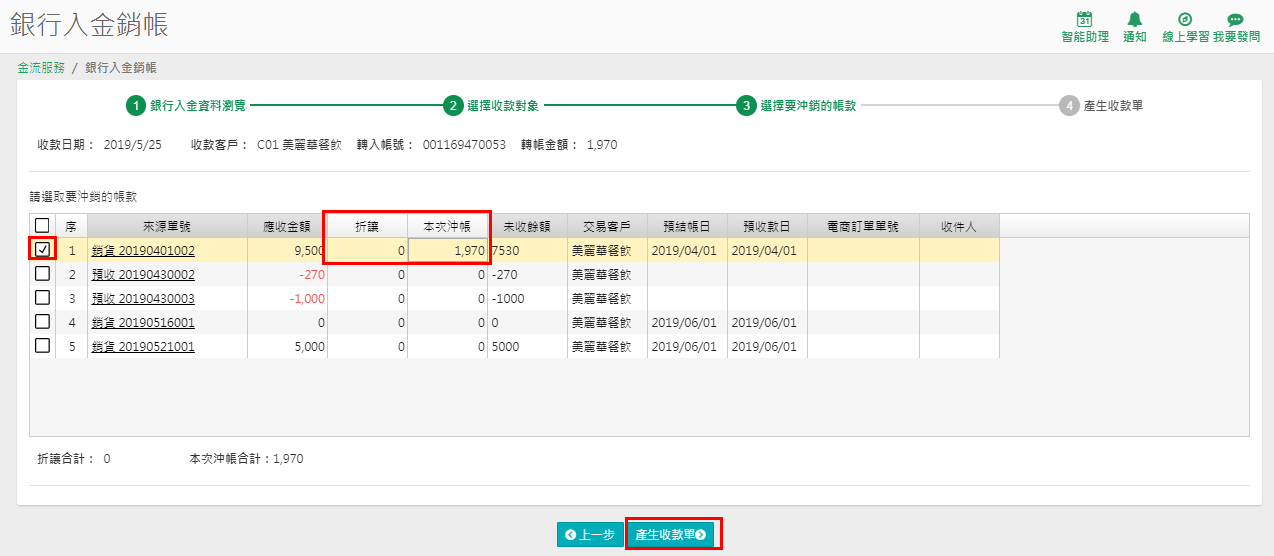Sort by the 應收金額 column header
Viewport: 1274px width, 556px height.
(x=287, y=226)
